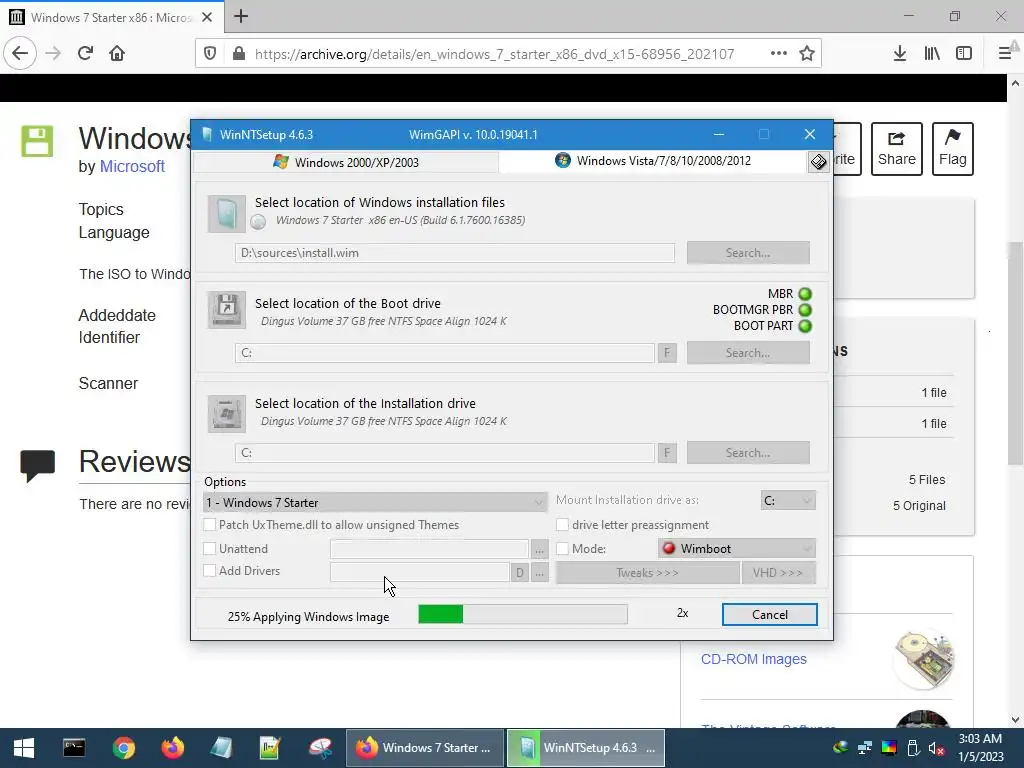Launch Chrome from the taskbar
Screen dimensions: 1024x768
pyautogui.click(x=123, y=748)
